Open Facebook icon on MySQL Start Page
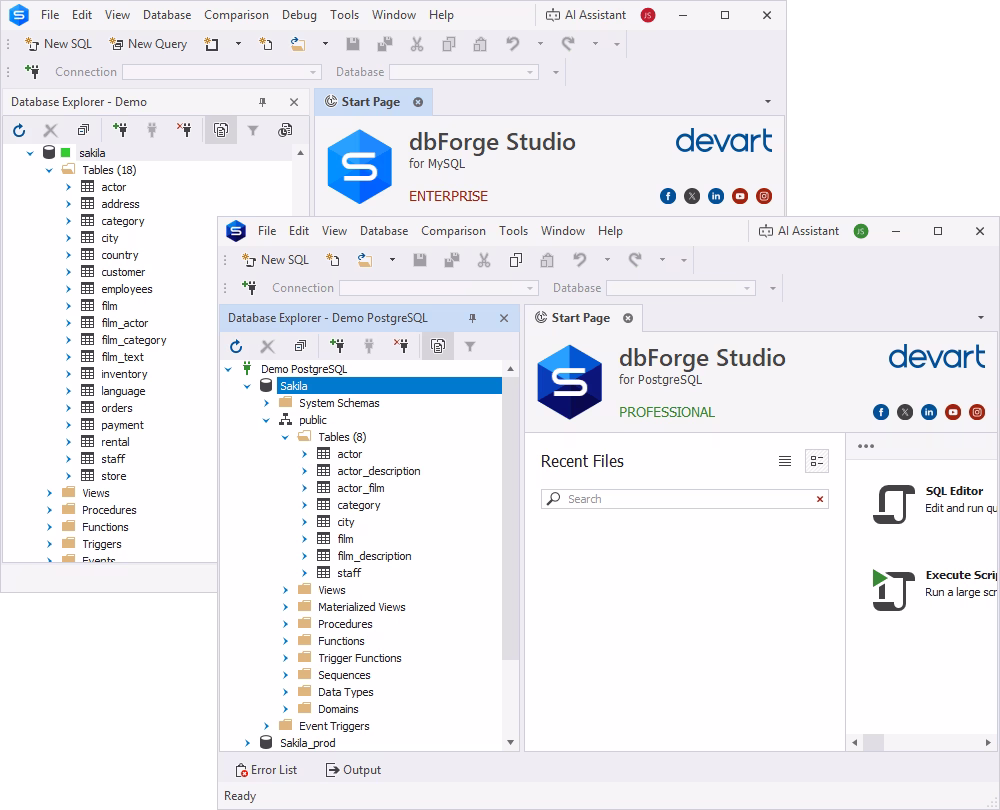 point(668,196)
